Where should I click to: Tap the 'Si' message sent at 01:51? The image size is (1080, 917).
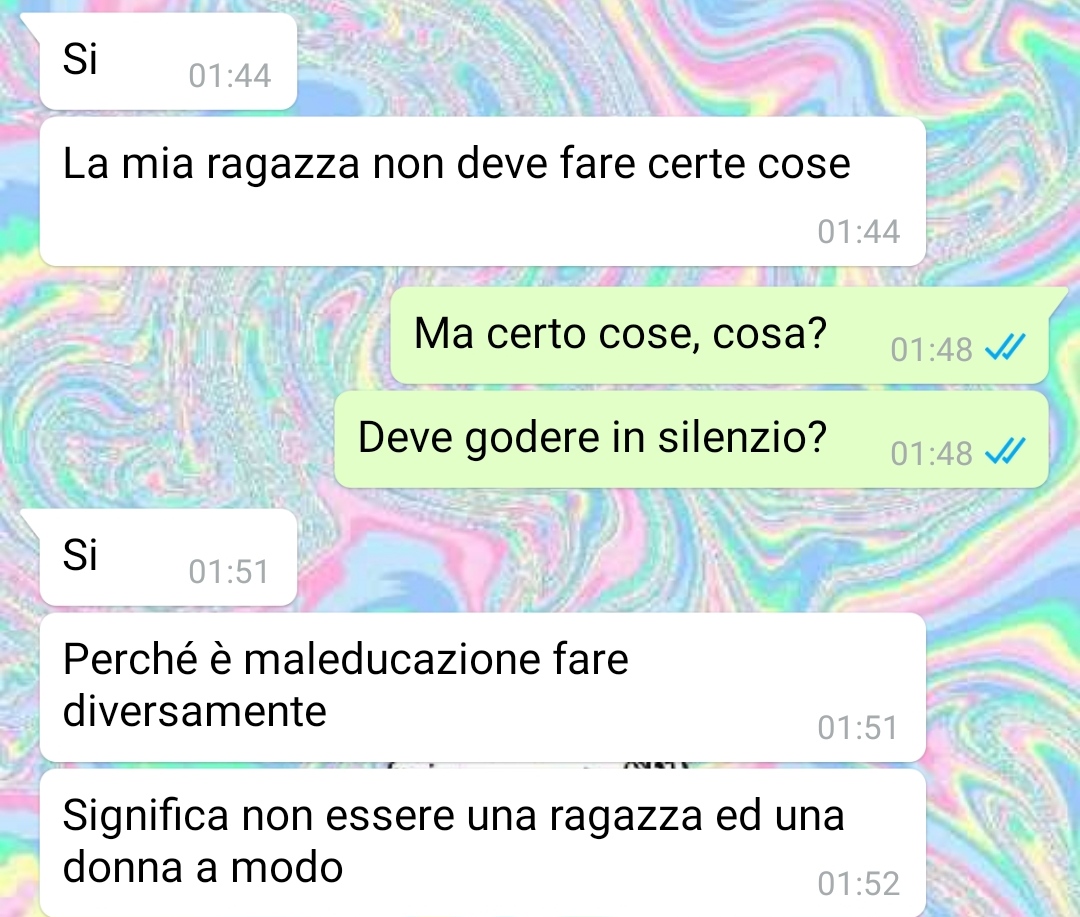pos(168,557)
